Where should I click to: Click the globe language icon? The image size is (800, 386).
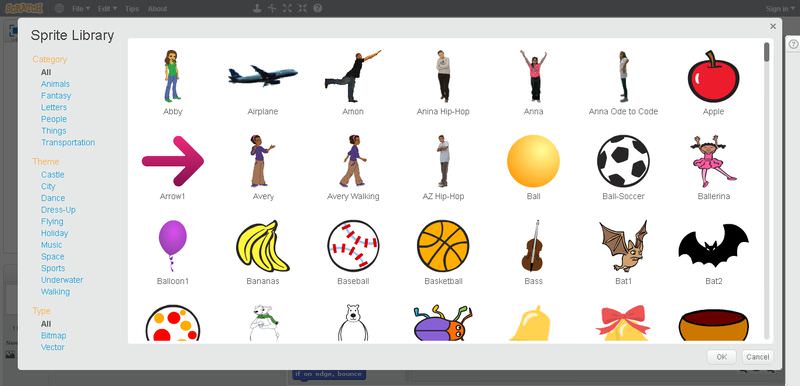pos(59,8)
